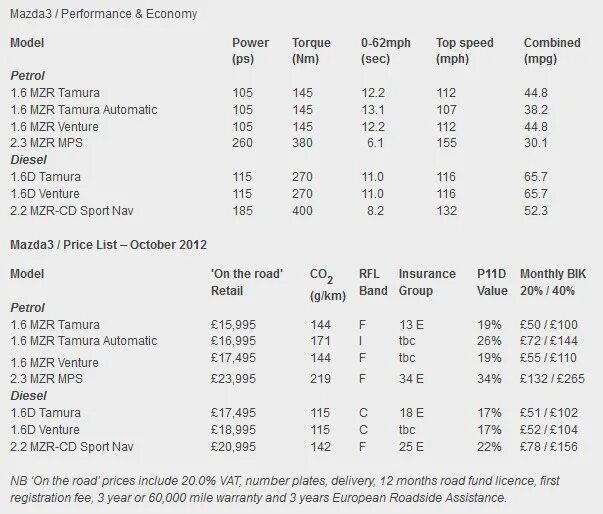This screenshot has width=603, height=514.
Task: Select 1.6 MZR Tamura Automatic in performance table
Action: coord(84,110)
